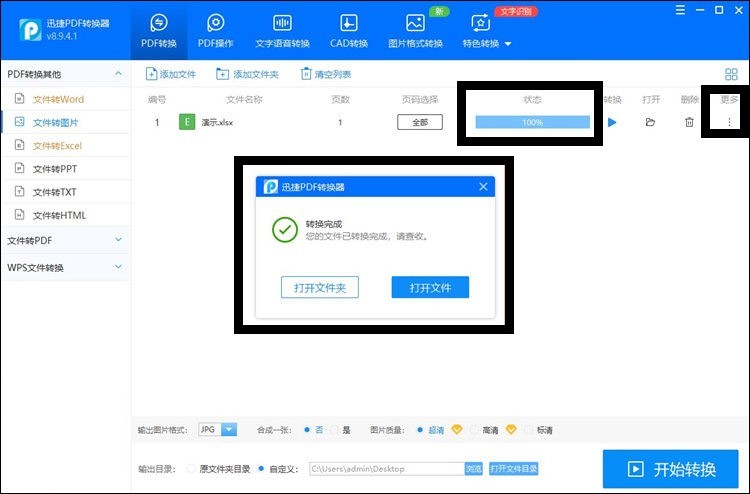This screenshot has width=750, height=494.
Task: Click VIP diamond icon next to 高清
Action: tap(511, 429)
